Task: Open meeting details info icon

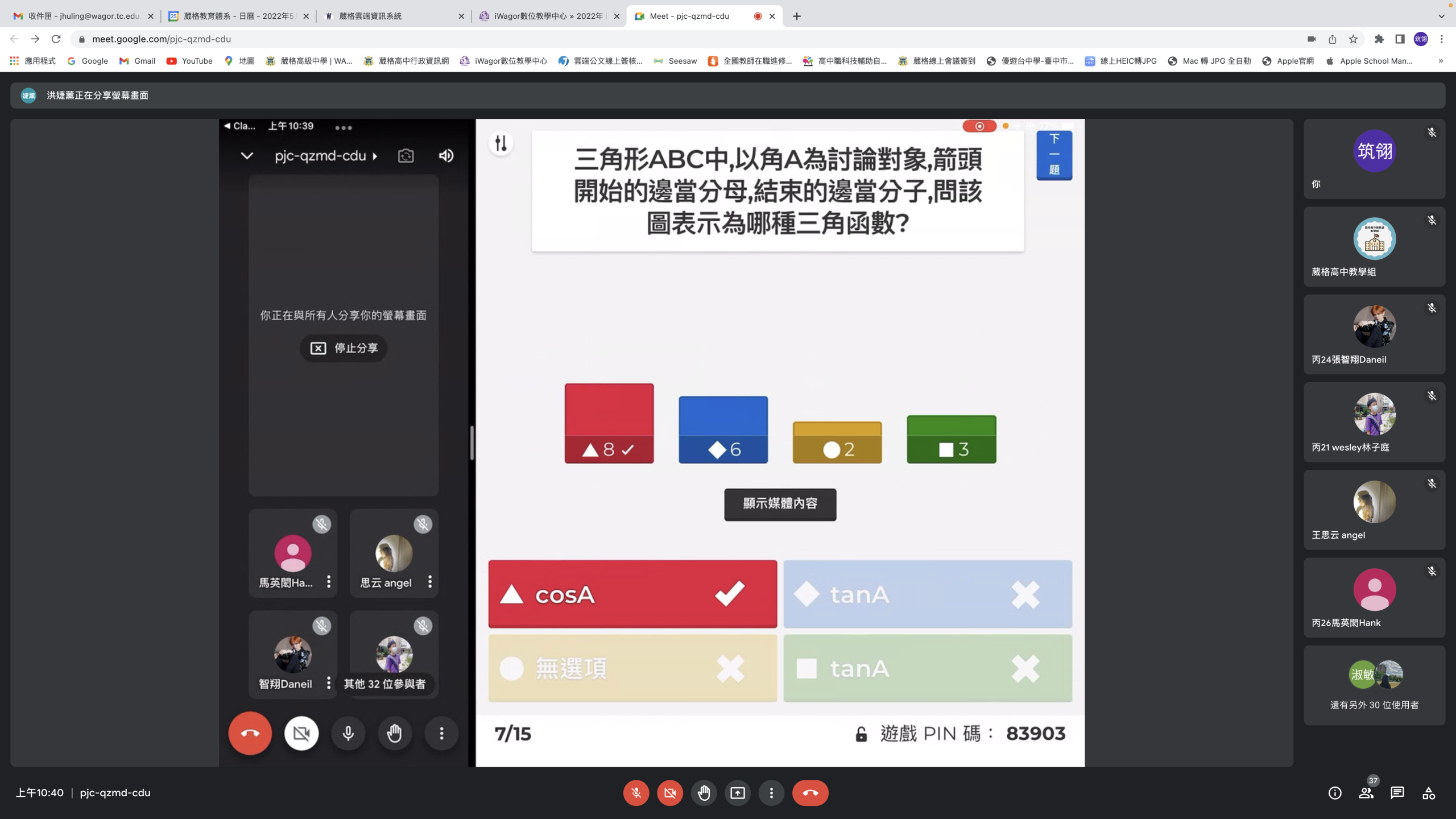Action: pos(1334,793)
